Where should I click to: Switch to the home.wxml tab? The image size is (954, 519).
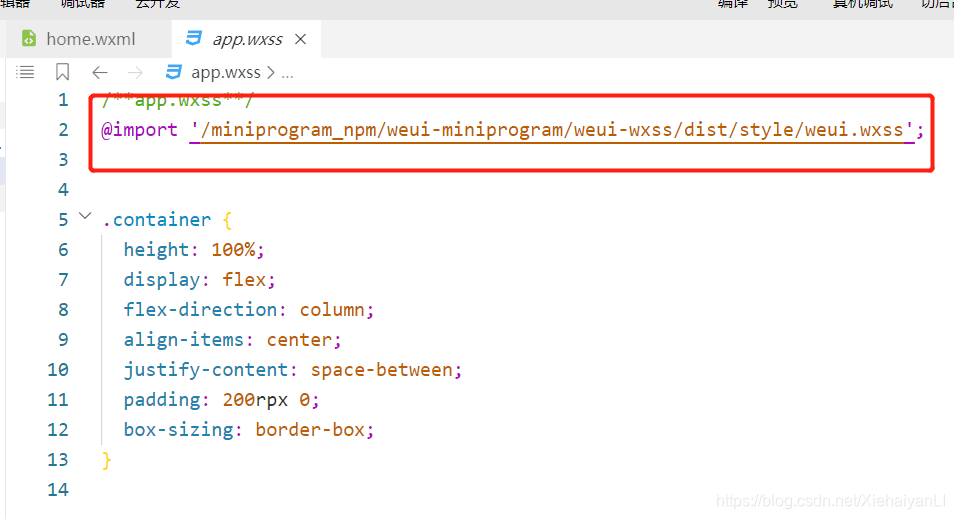pos(90,39)
